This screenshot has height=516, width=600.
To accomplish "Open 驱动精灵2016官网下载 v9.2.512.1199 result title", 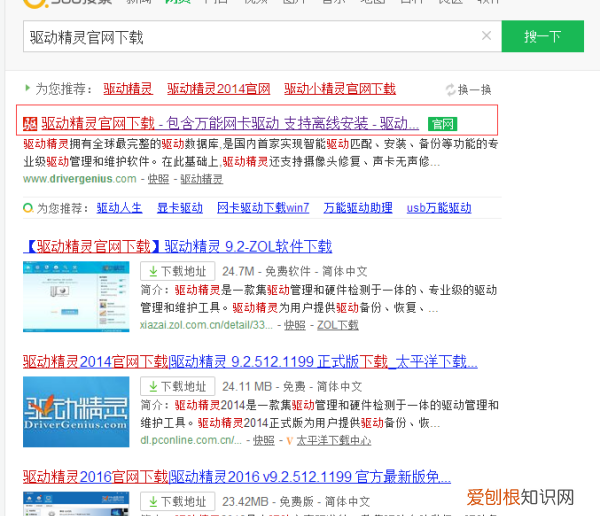I will pos(237,477).
